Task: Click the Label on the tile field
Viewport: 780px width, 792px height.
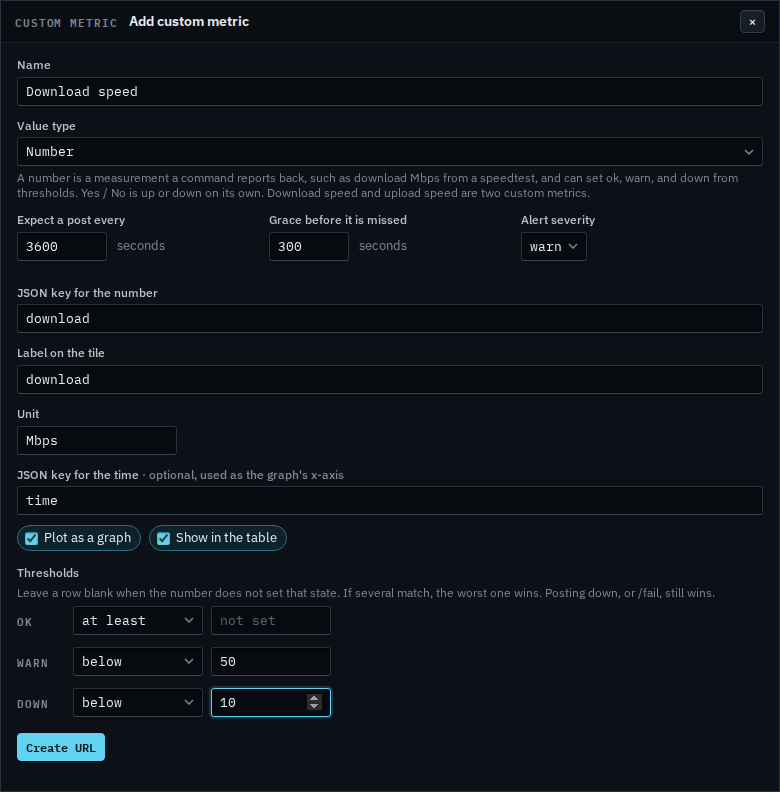Action: pos(389,379)
